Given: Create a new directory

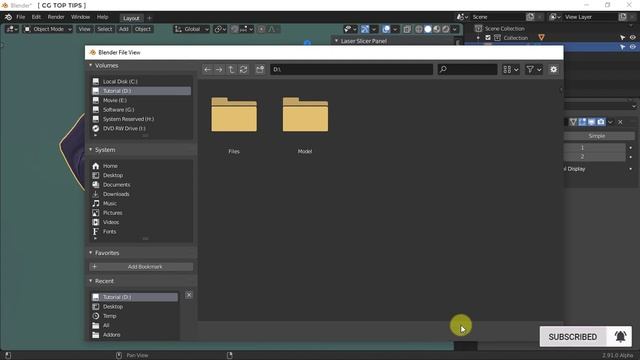Looking at the screenshot, I should pyautogui.click(x=260, y=70).
